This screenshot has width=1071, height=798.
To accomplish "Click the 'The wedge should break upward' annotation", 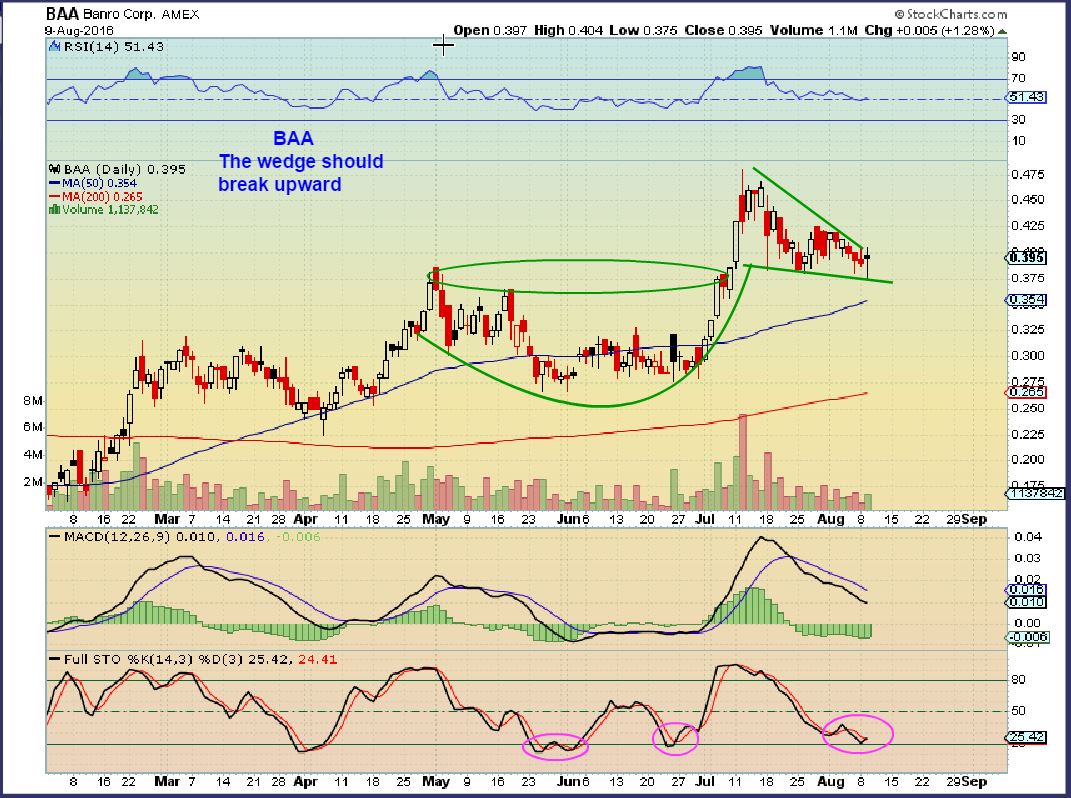I will (300, 173).
